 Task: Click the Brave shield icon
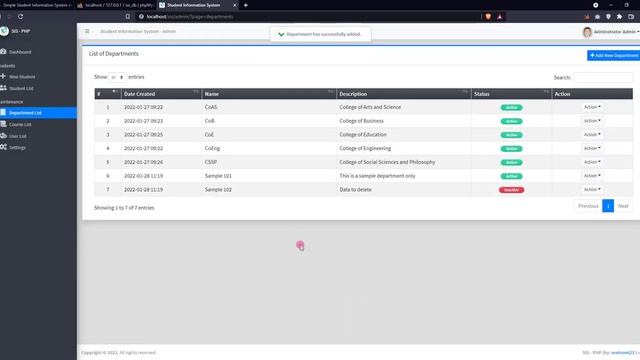(x=488, y=17)
